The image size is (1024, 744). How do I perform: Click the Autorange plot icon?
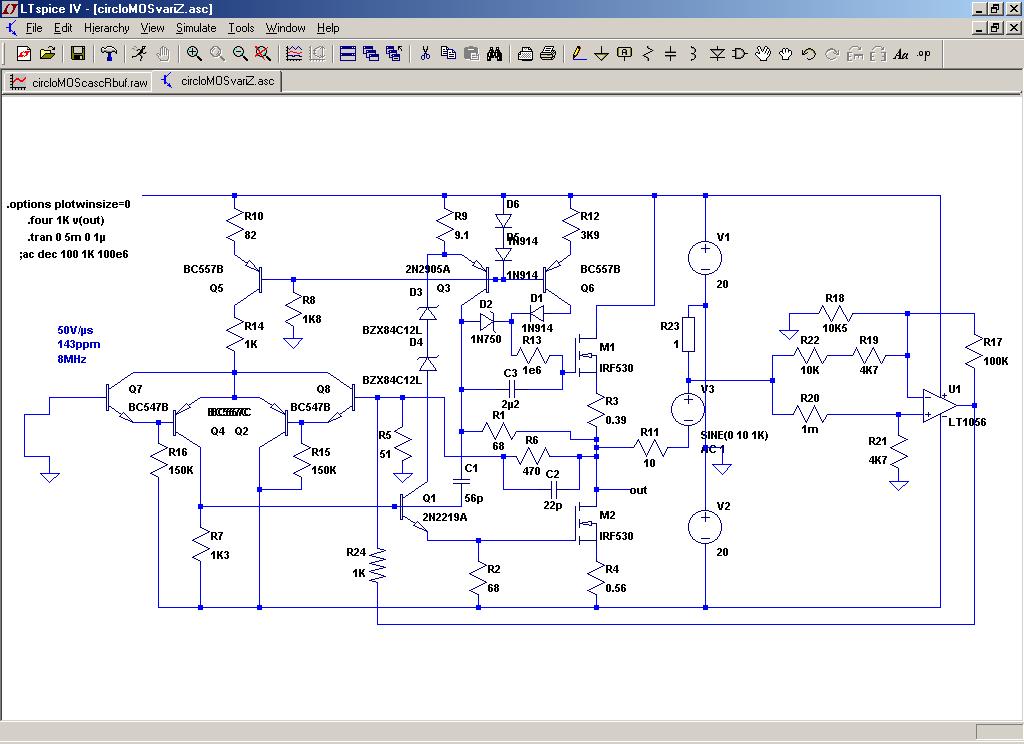tap(294, 54)
